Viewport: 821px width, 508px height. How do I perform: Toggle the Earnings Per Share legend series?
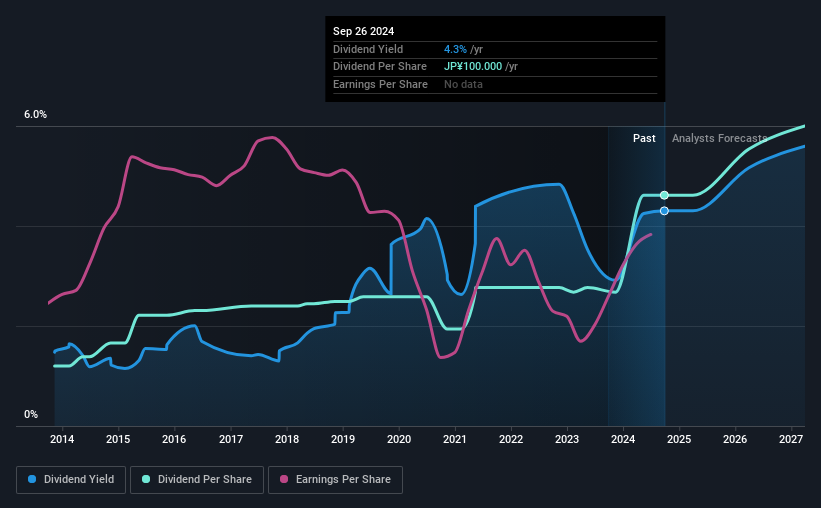point(336,480)
